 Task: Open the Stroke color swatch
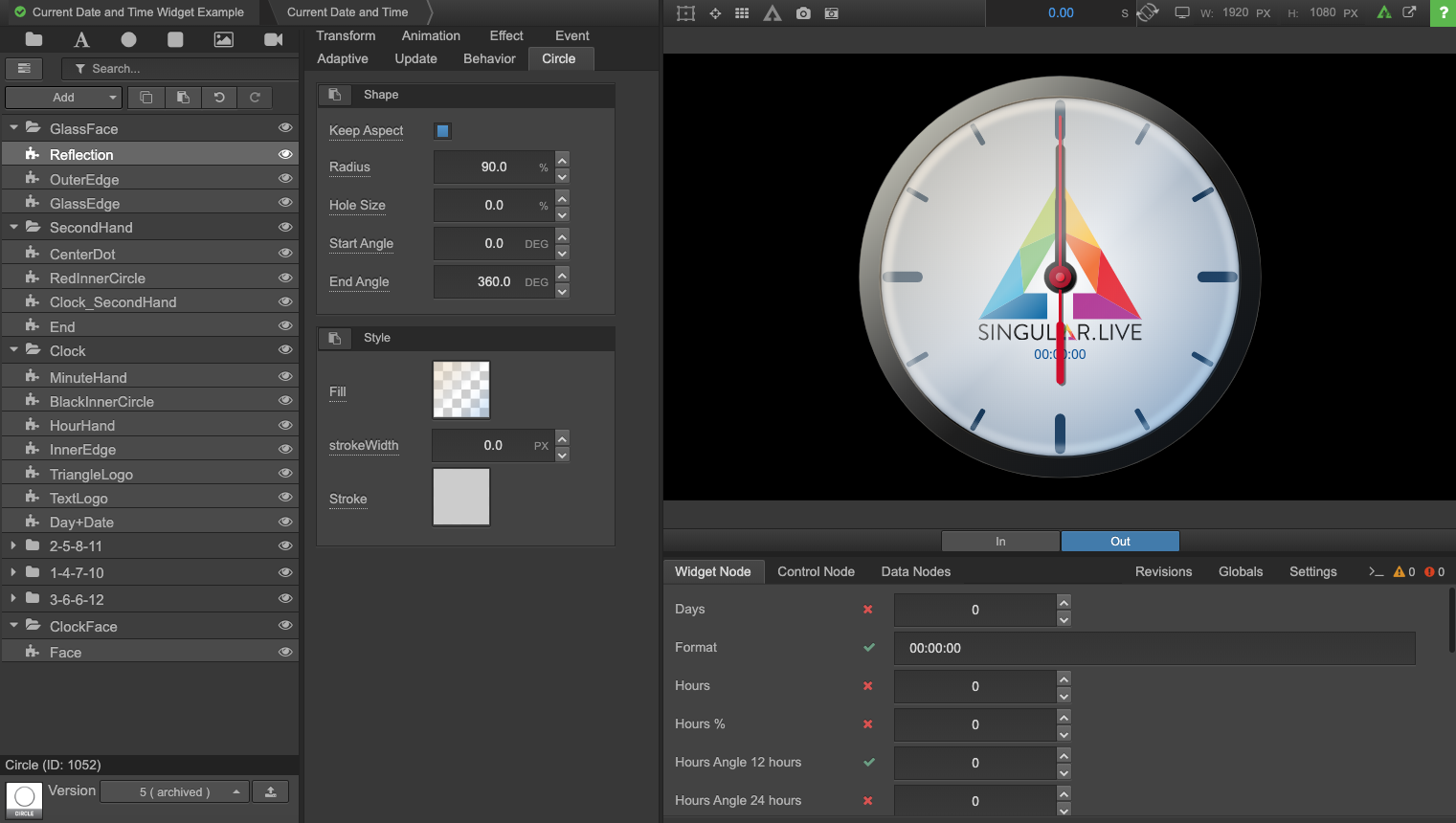click(x=461, y=497)
